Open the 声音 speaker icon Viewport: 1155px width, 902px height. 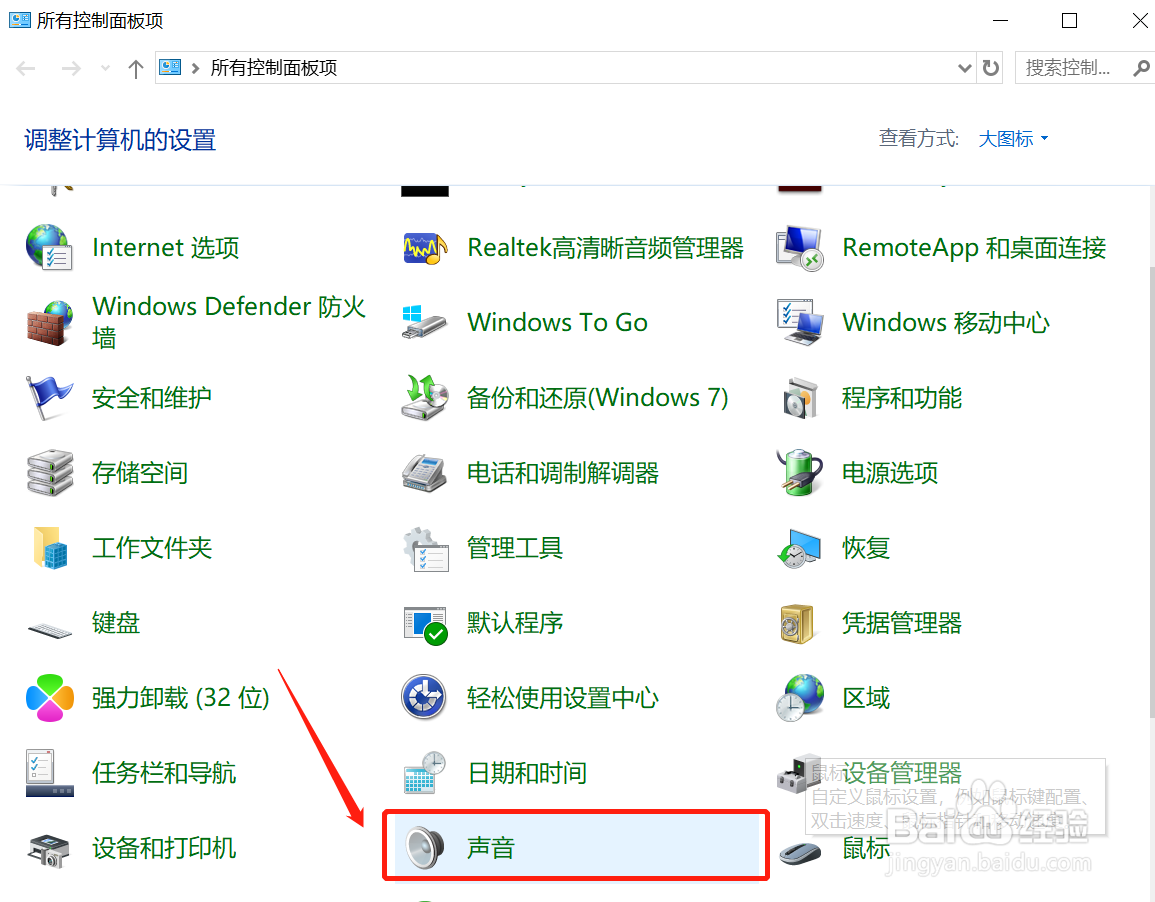(x=425, y=848)
